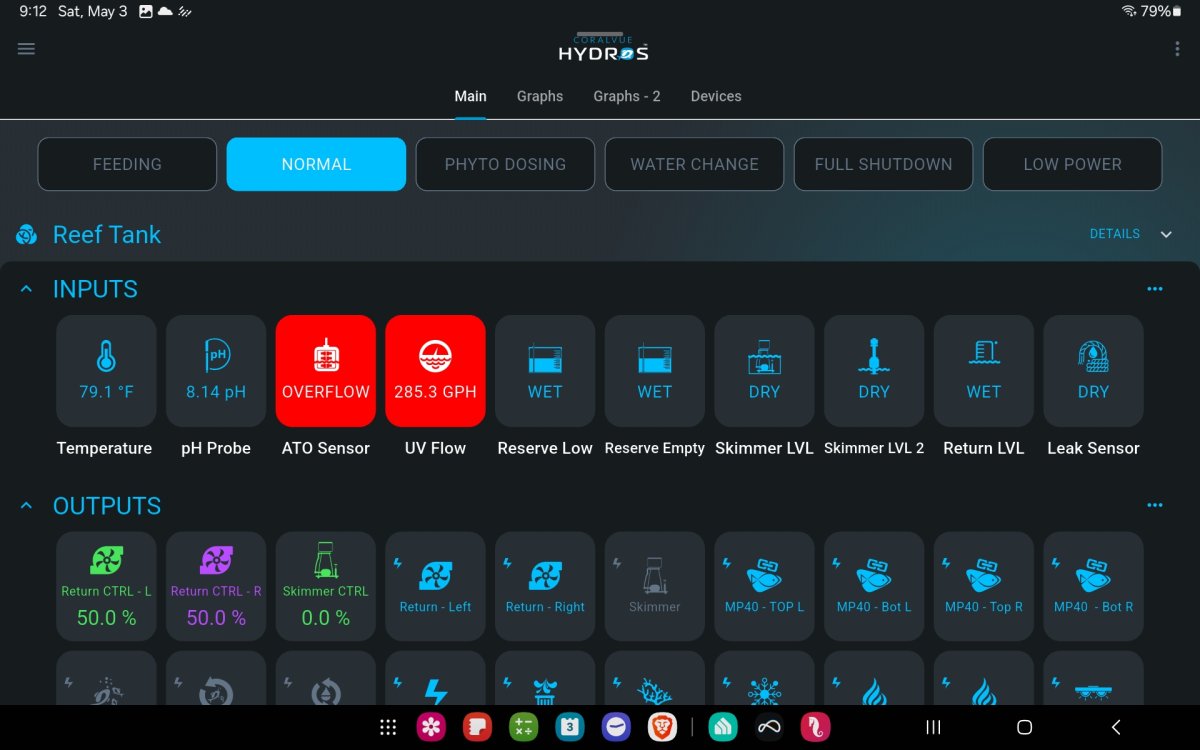Toggle the MP40 - Top R output
The width and height of the screenshot is (1200, 750).
tap(984, 586)
